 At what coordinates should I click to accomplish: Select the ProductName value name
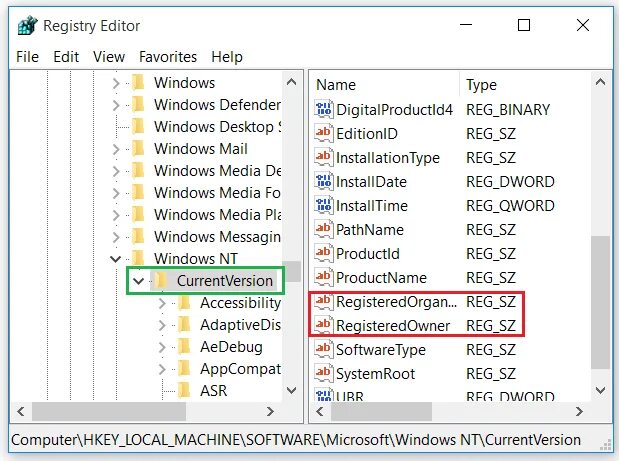[381, 278]
